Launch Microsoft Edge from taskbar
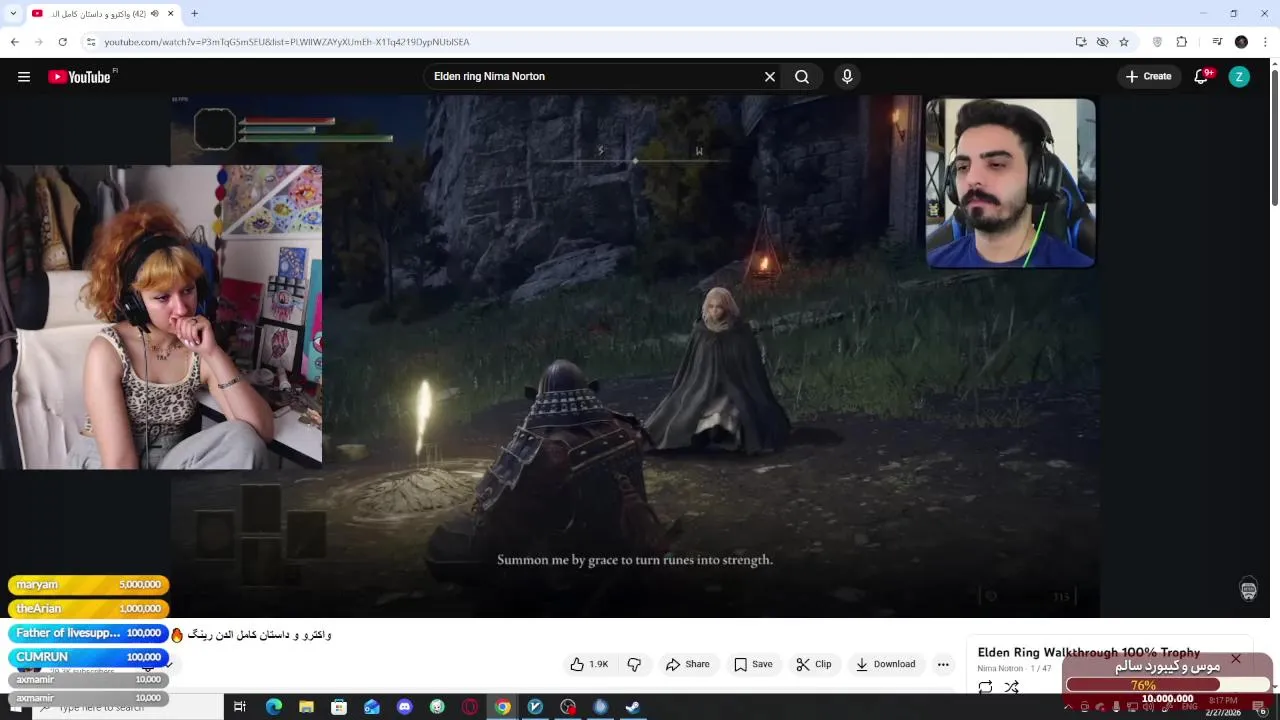This screenshot has height=720, width=1280. (273, 707)
